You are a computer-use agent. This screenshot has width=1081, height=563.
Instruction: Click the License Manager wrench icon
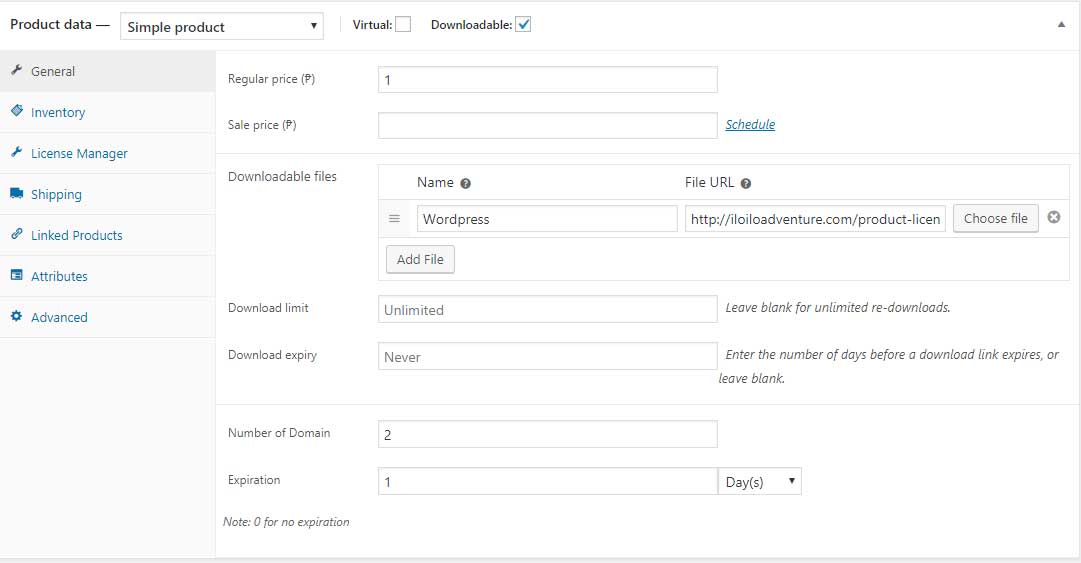click(x=17, y=153)
